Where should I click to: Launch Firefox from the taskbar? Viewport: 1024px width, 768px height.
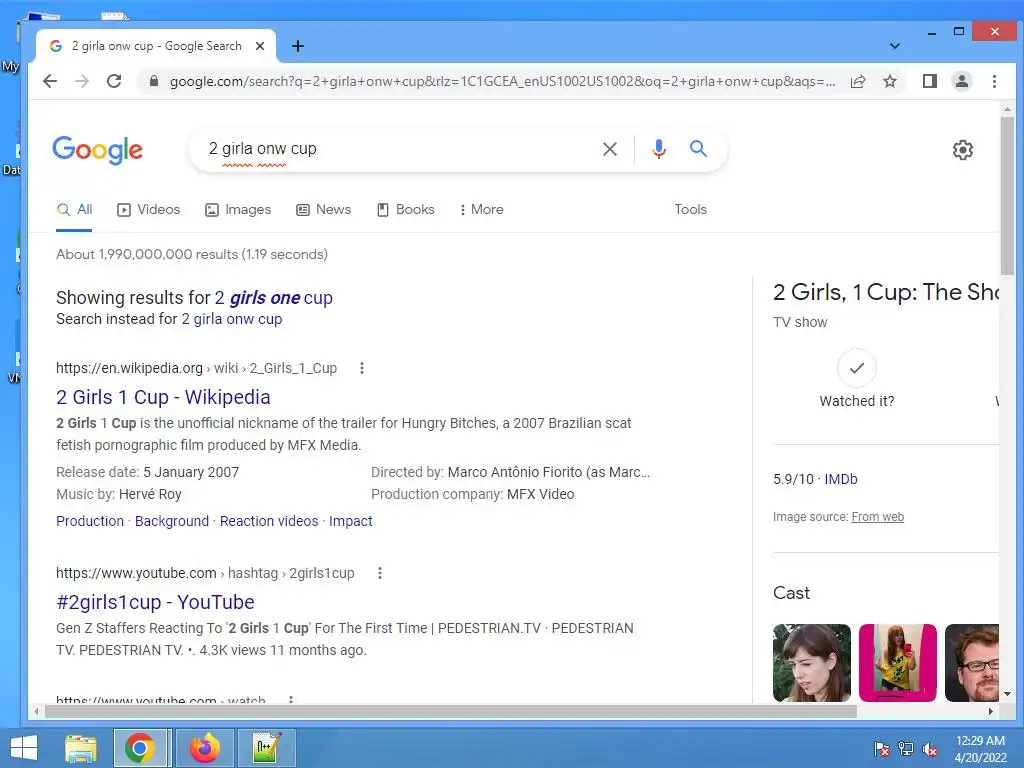tap(205, 748)
